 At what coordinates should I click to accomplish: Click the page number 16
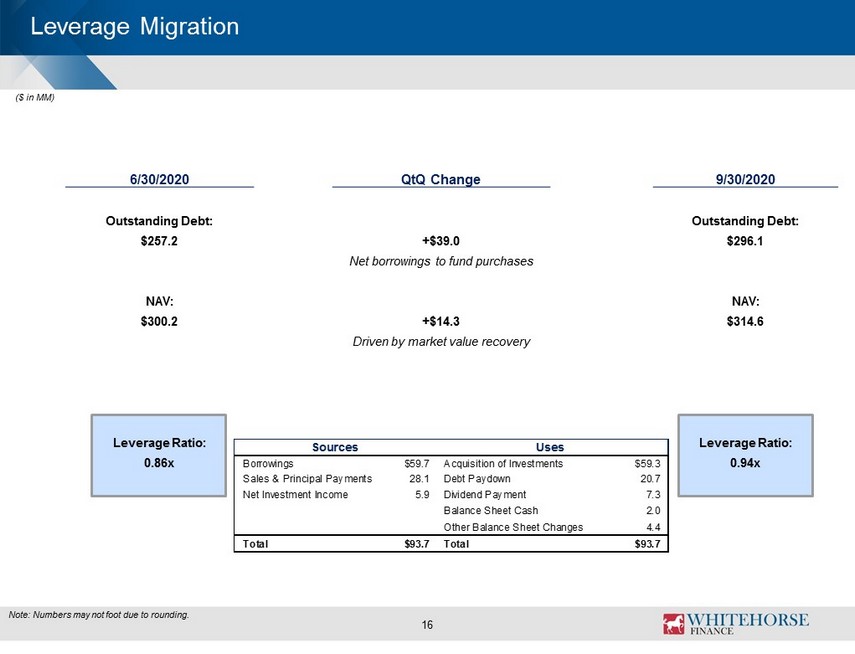(427, 625)
